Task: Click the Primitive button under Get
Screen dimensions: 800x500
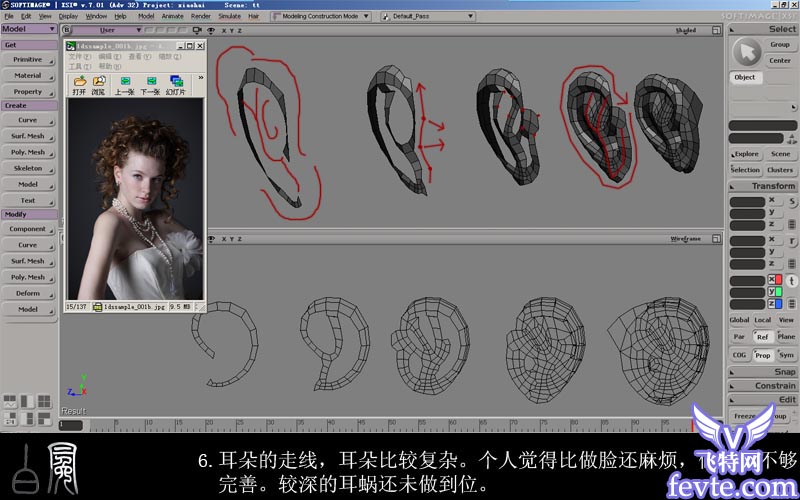Action: (x=28, y=60)
